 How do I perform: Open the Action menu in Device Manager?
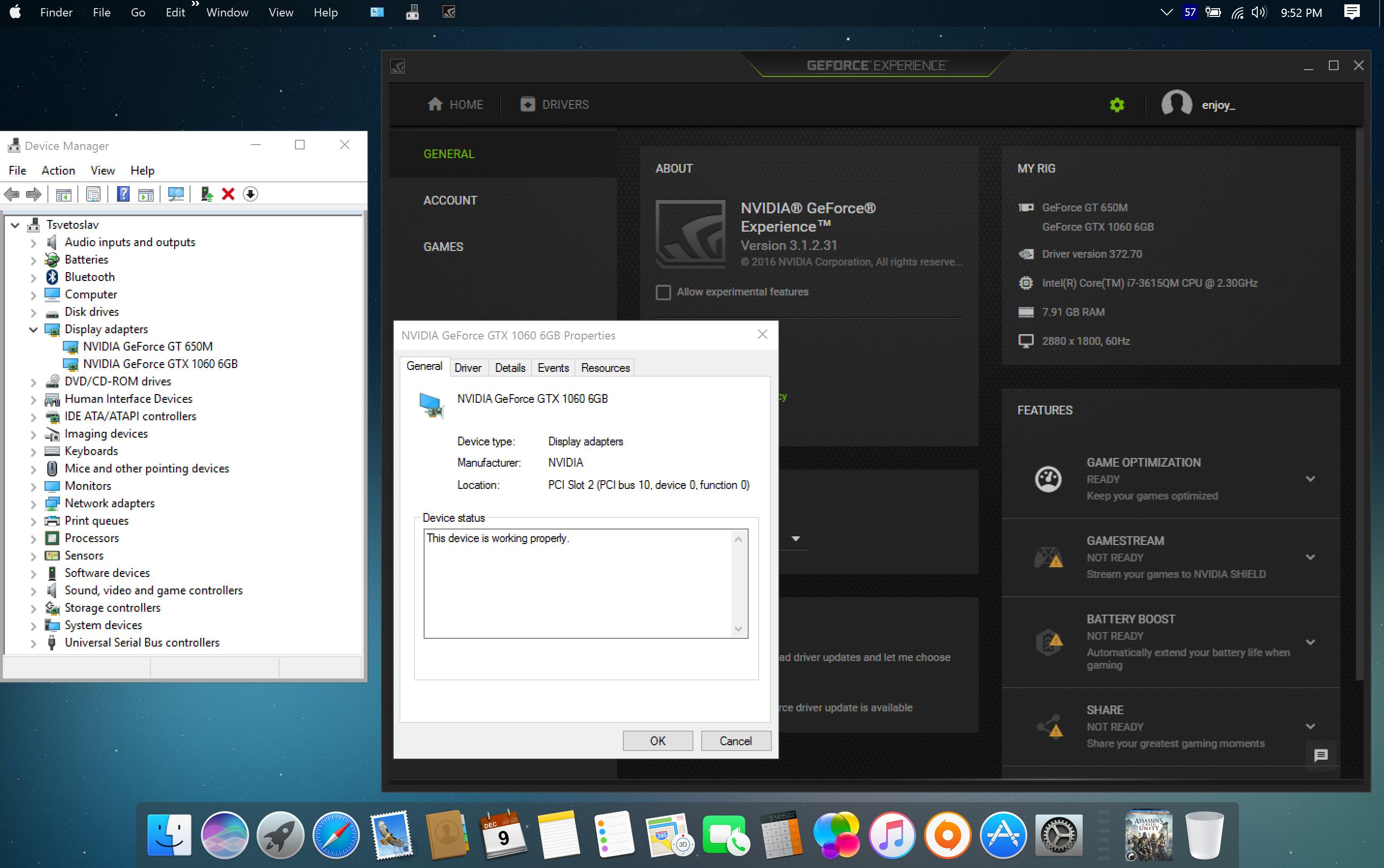pyautogui.click(x=58, y=171)
